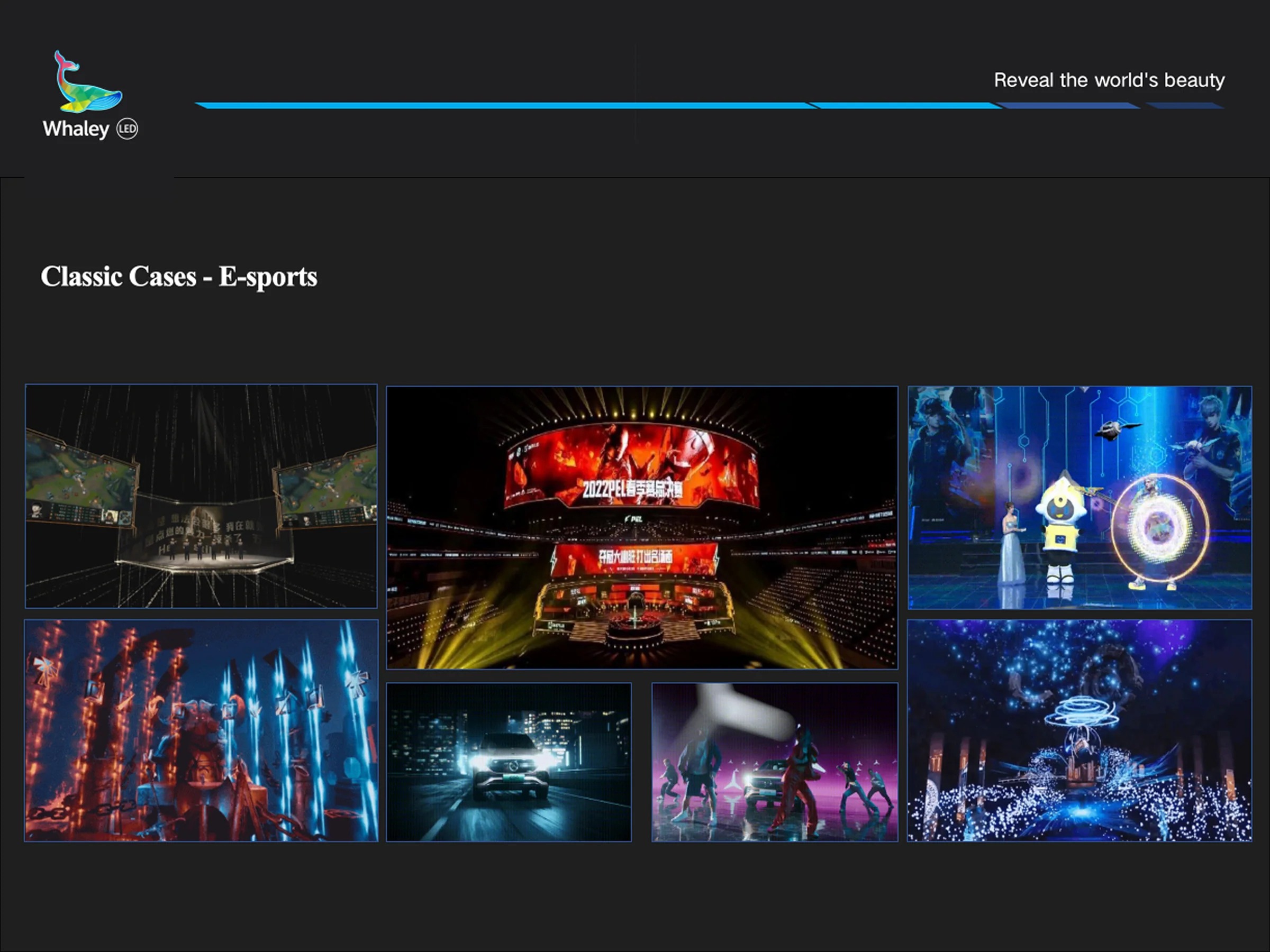Click the circular LED badge

127,129
